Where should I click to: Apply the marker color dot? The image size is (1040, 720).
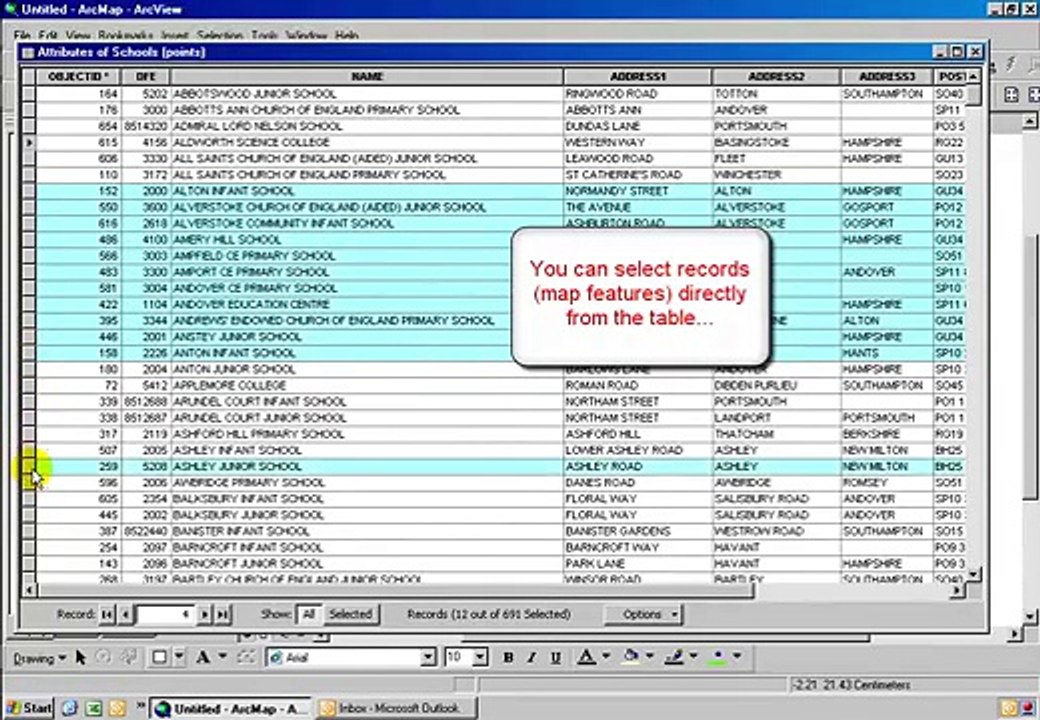coord(718,657)
